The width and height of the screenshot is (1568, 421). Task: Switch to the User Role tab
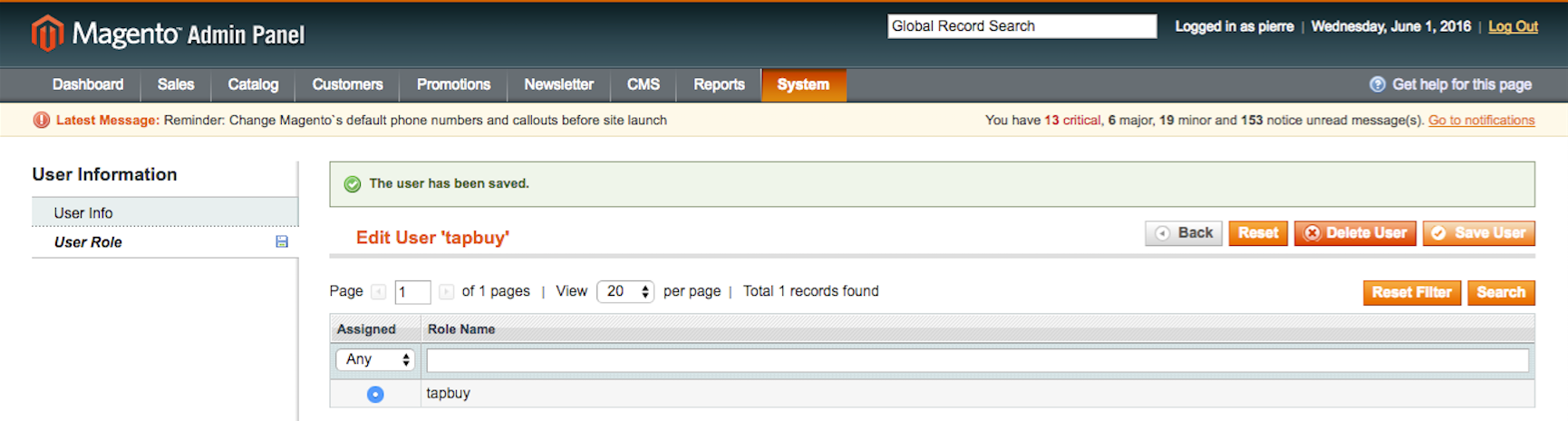(x=165, y=242)
